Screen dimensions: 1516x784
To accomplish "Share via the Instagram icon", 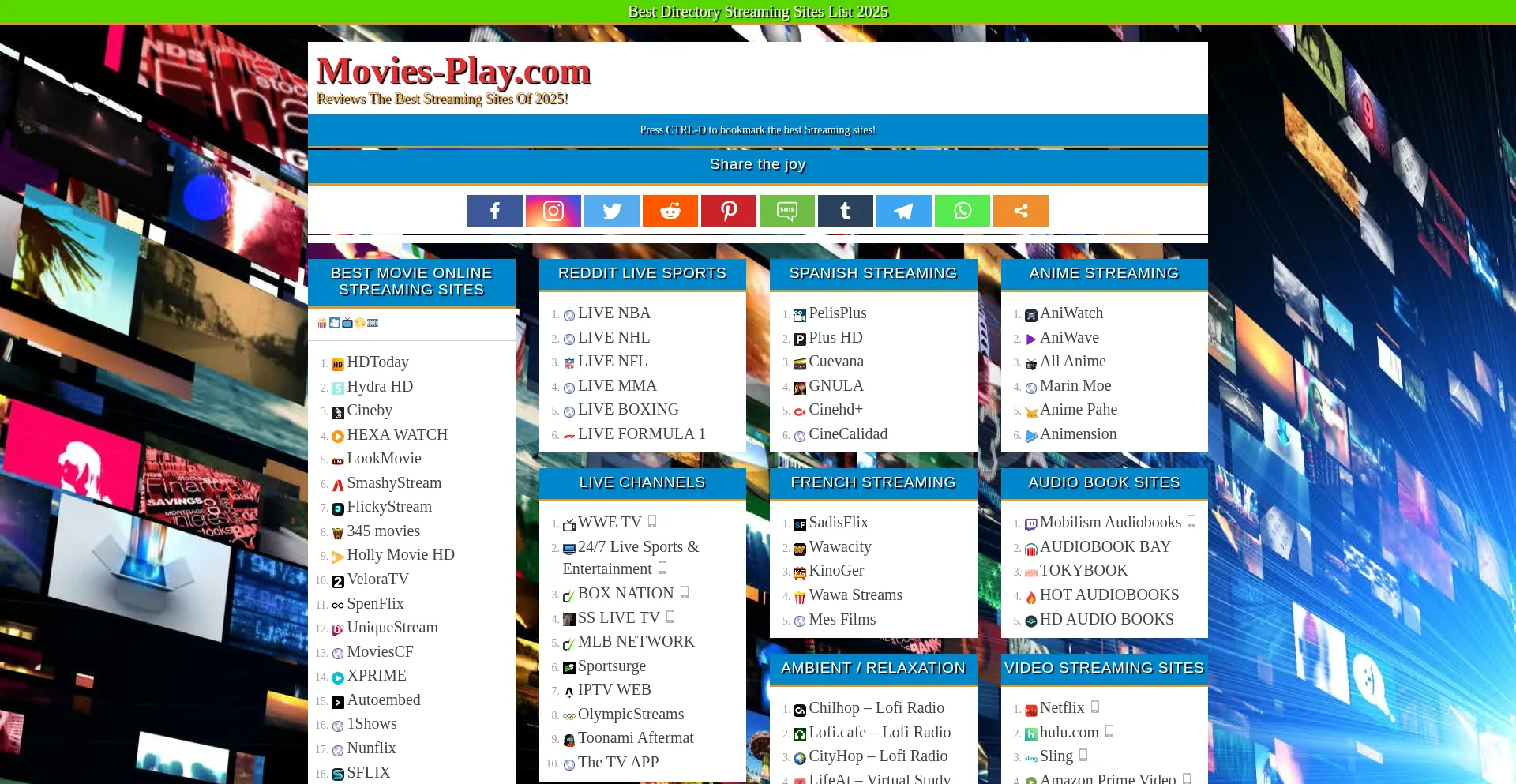I will [553, 211].
